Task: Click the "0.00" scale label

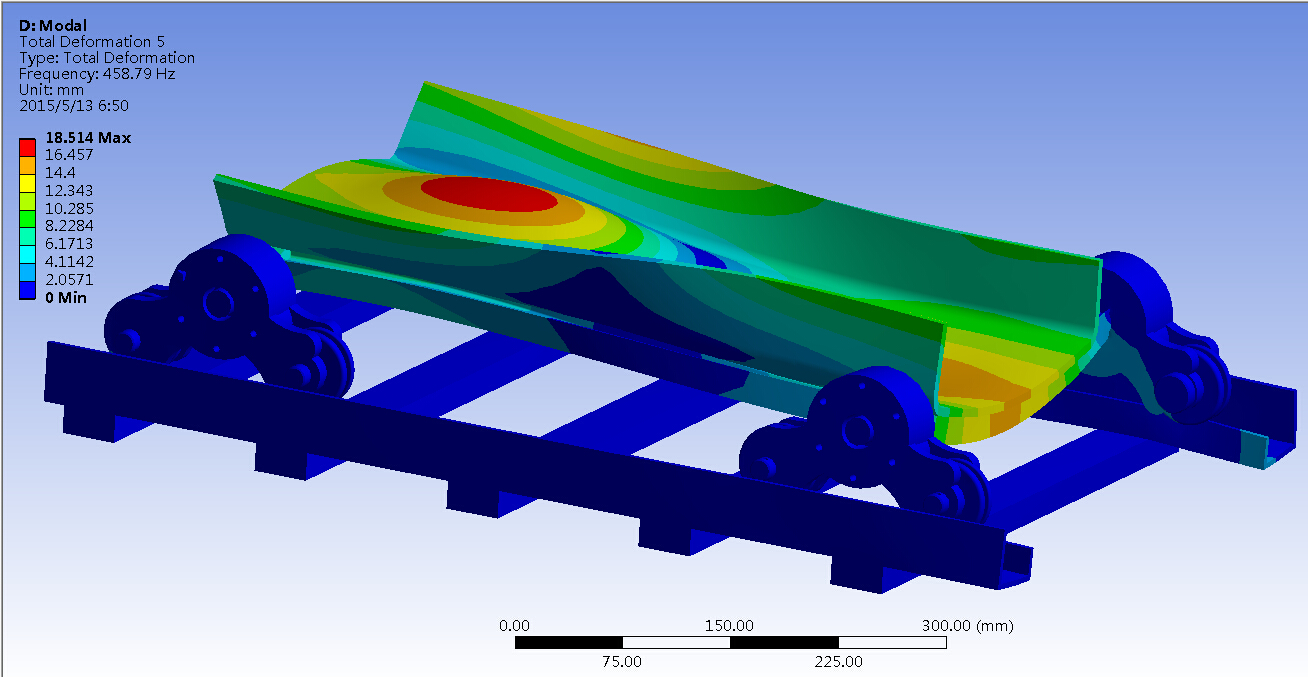Action: click(x=514, y=626)
